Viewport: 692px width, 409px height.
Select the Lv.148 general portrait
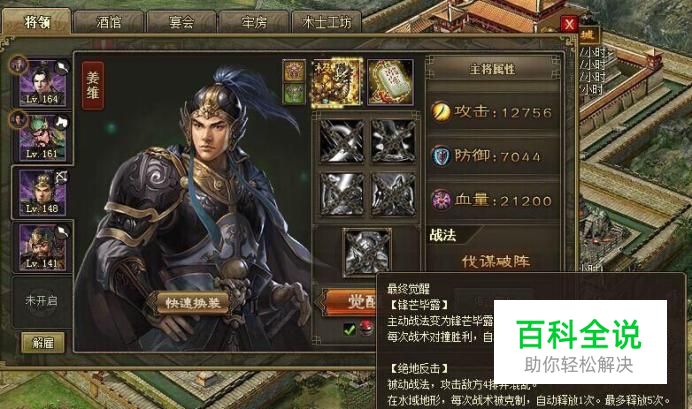tap(42, 192)
